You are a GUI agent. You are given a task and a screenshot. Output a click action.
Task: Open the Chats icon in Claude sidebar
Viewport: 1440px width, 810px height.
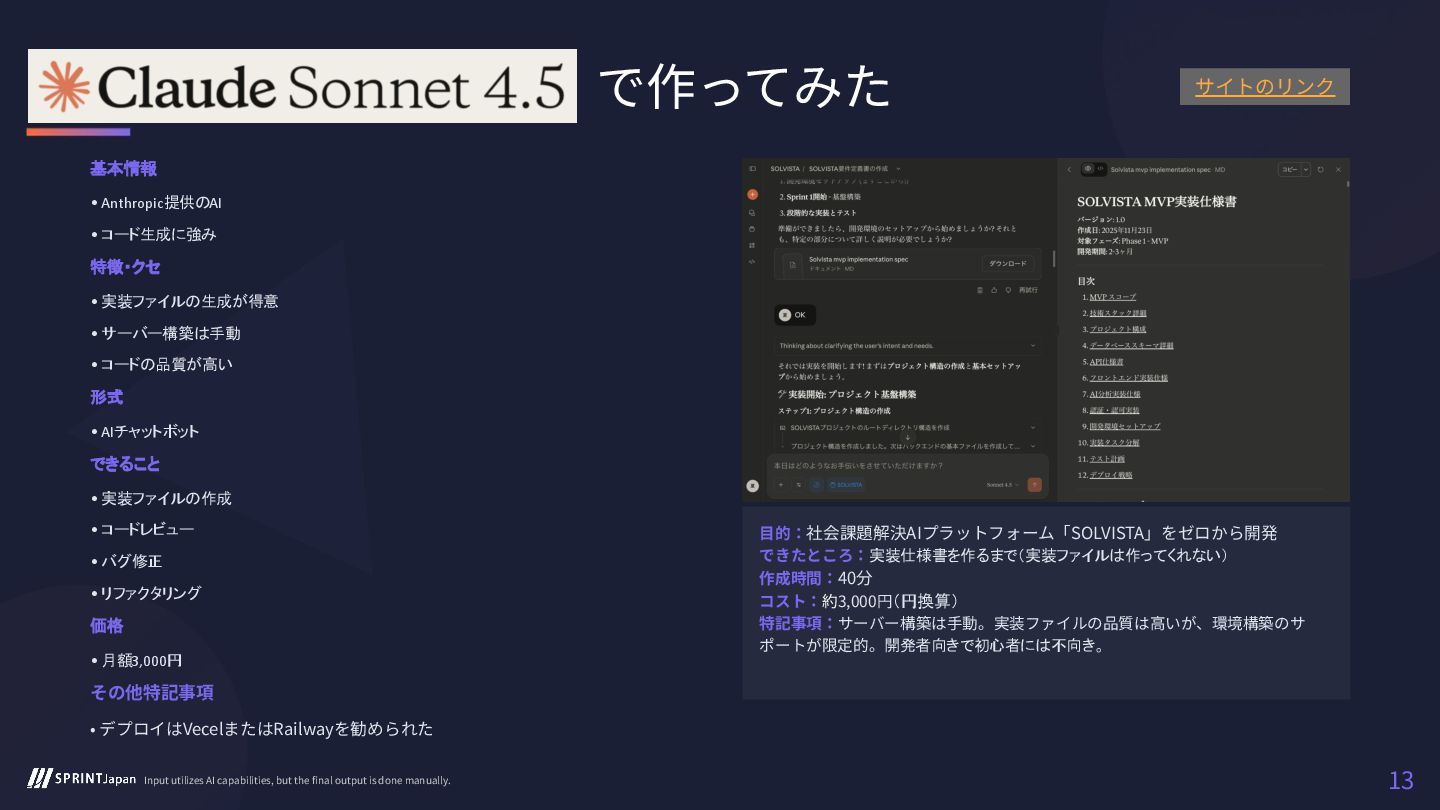752,213
